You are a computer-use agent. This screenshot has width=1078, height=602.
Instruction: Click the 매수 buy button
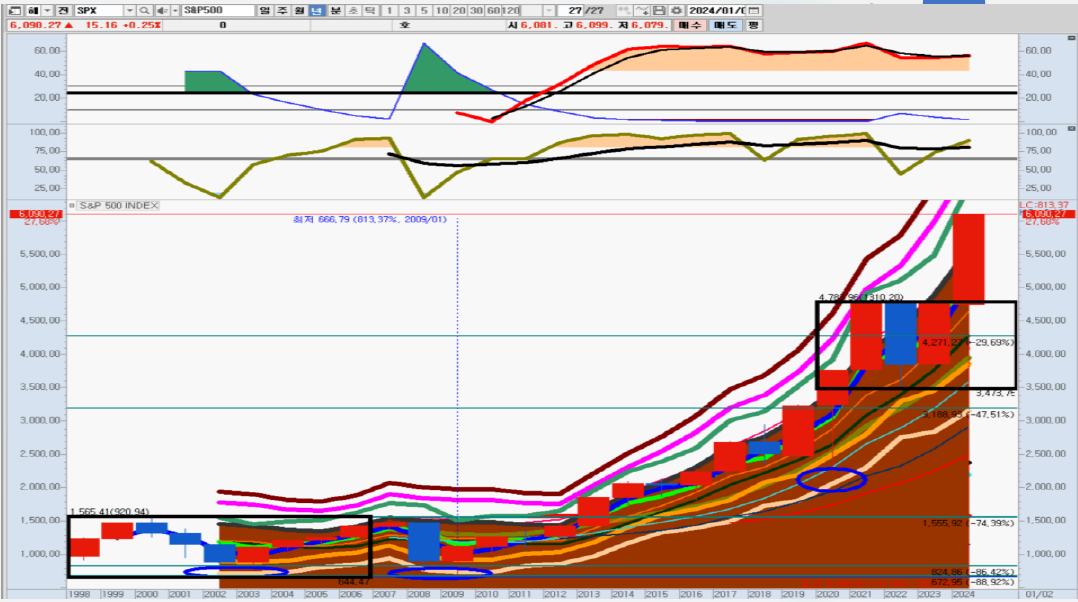coord(690,25)
